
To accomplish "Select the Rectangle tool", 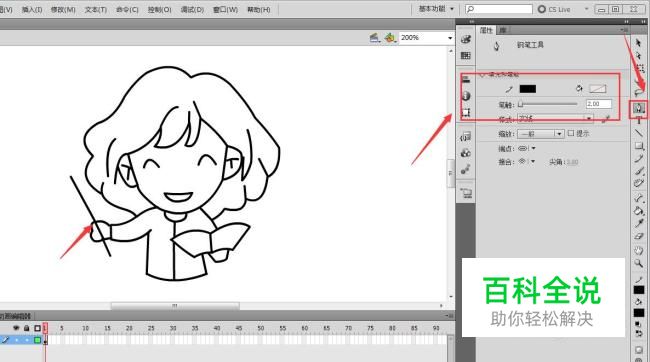I will tap(639, 146).
